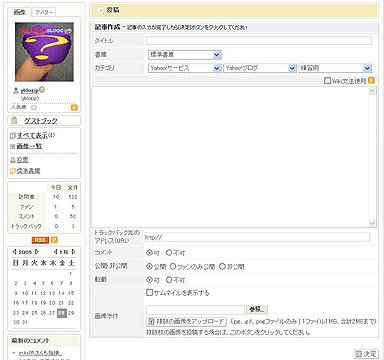Go to next month in calendar
The height and width of the screenshot is (360, 384).
(73, 252)
